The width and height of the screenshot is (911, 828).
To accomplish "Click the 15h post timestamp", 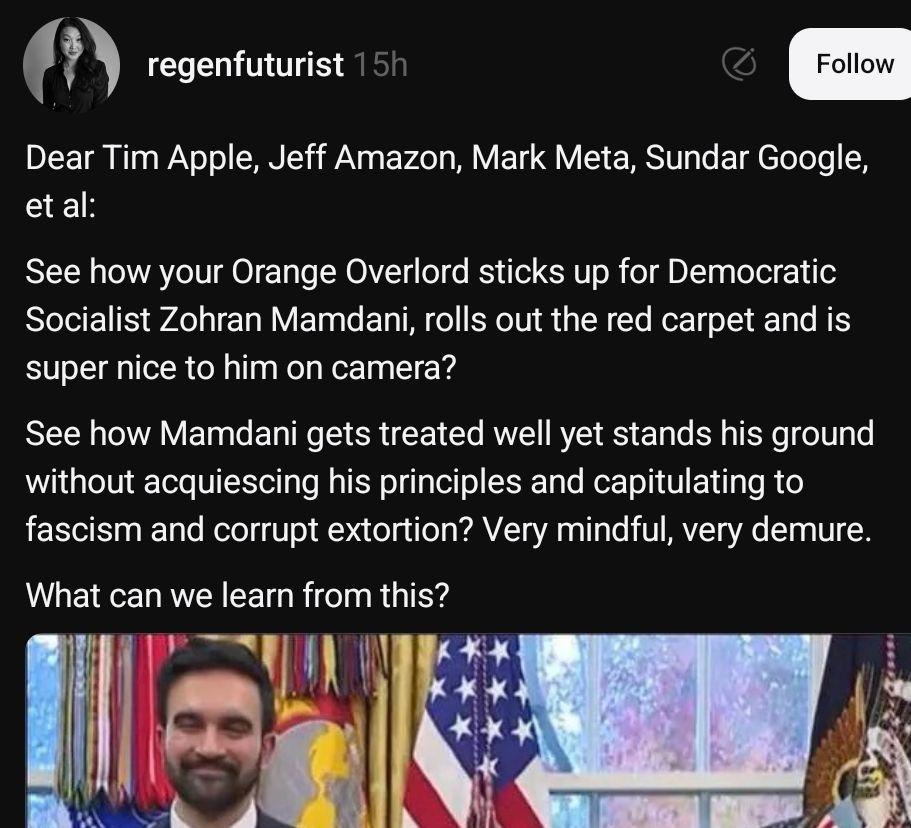I will tap(381, 64).
